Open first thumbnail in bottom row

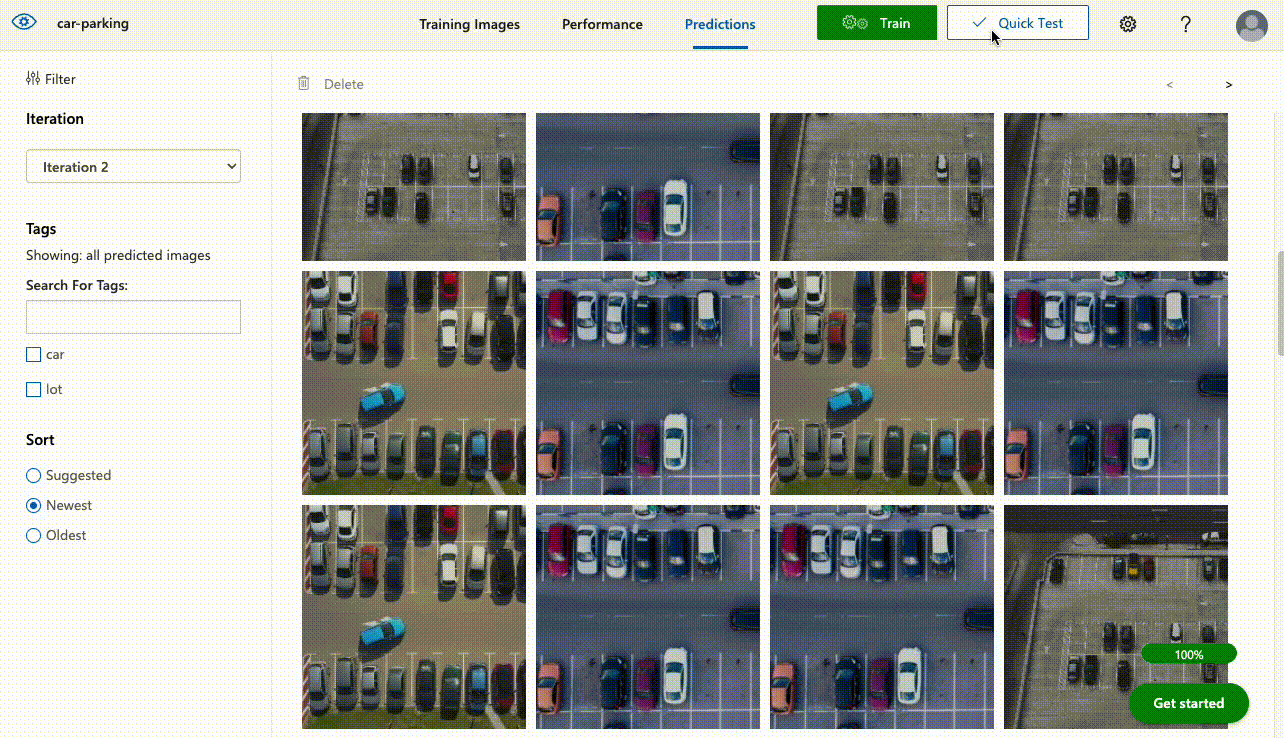click(x=414, y=617)
